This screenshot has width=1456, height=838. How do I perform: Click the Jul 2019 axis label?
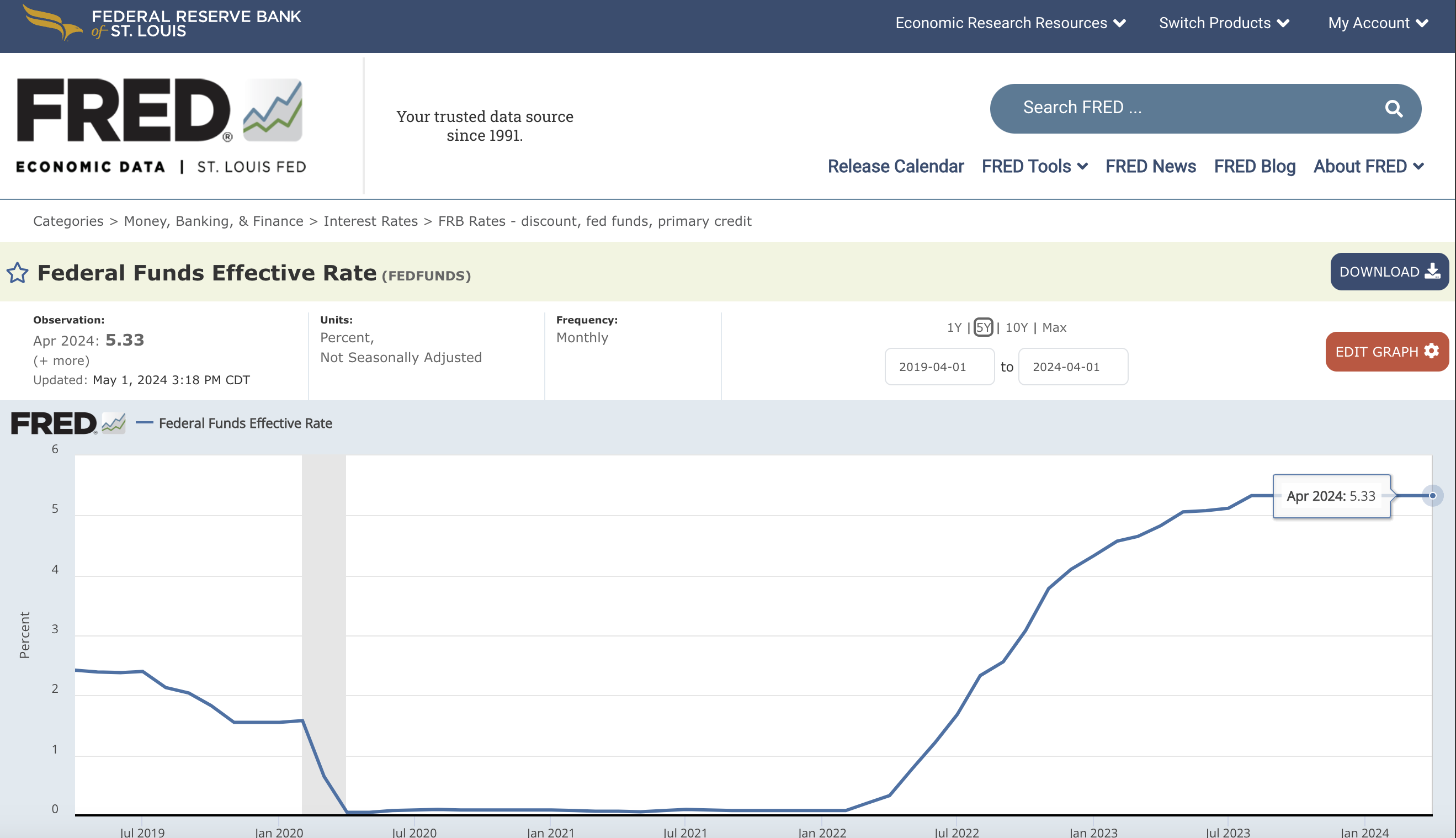pos(142,832)
